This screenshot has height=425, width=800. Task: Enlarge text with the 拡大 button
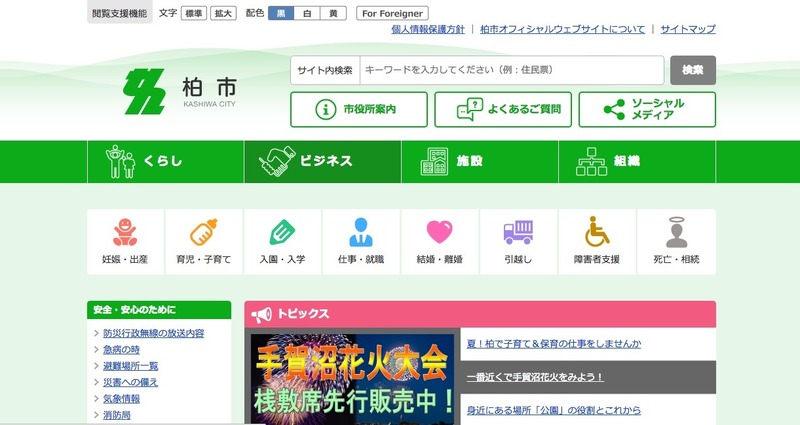[224, 13]
